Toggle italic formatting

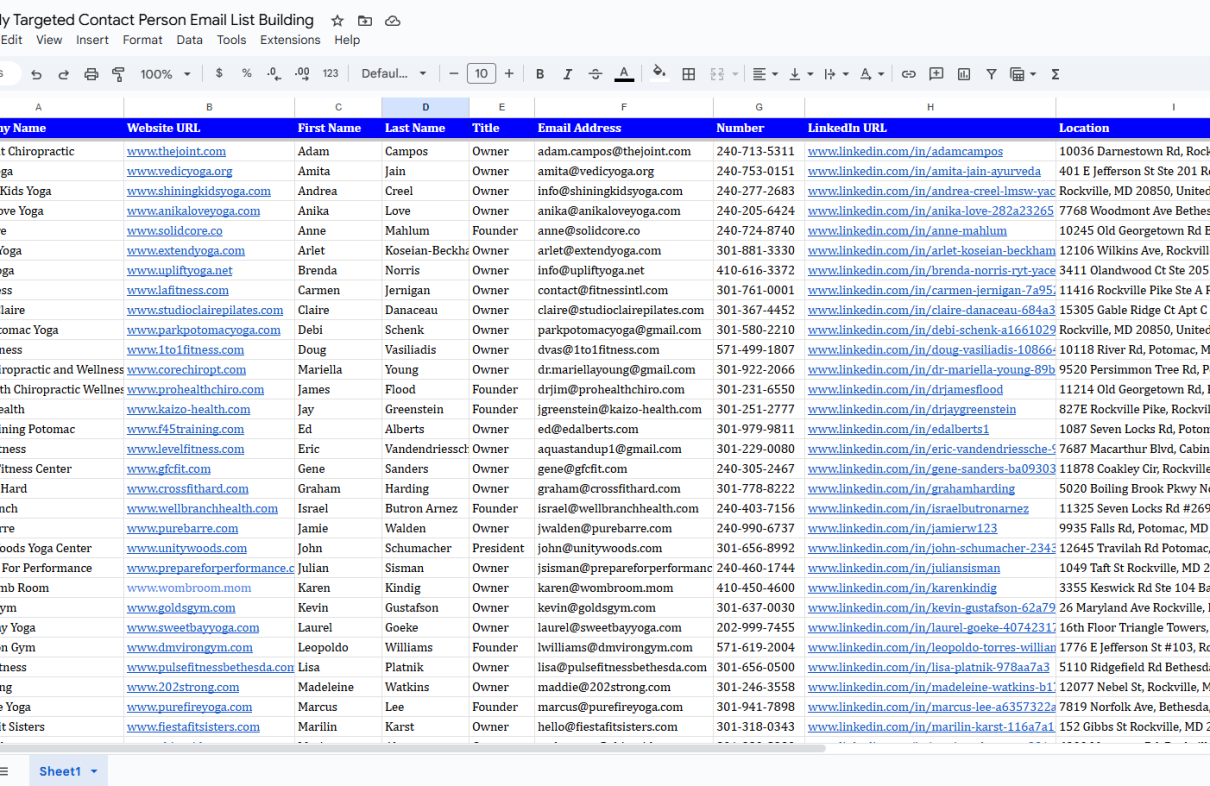(x=568, y=73)
